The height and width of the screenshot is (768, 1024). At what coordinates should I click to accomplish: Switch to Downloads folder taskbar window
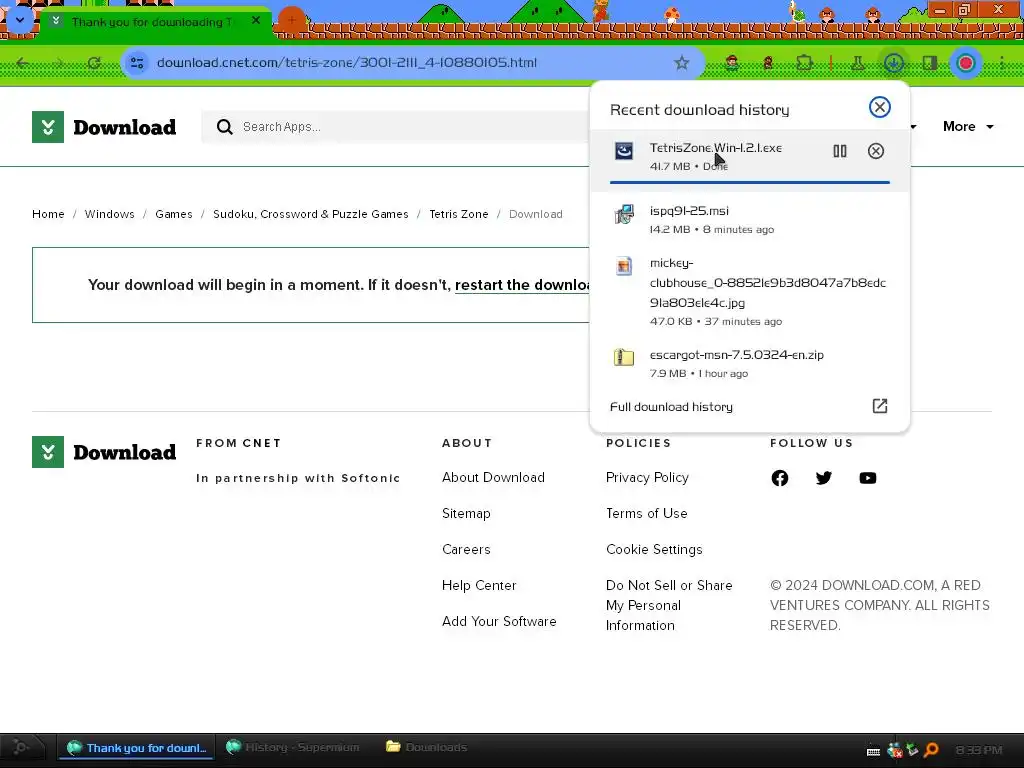pos(427,747)
